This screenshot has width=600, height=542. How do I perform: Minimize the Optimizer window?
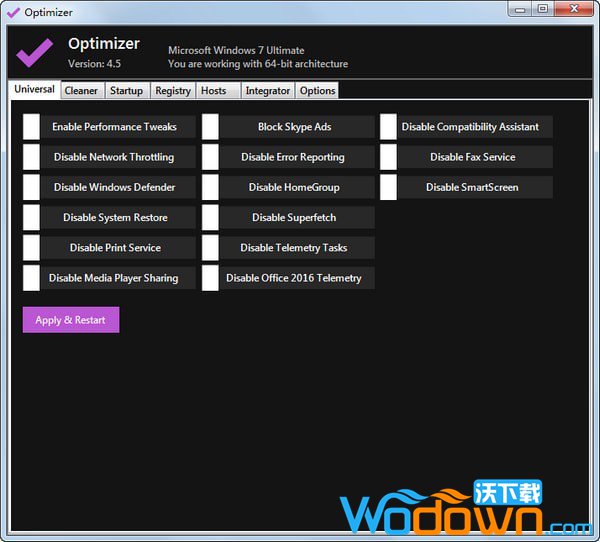(520, 9)
